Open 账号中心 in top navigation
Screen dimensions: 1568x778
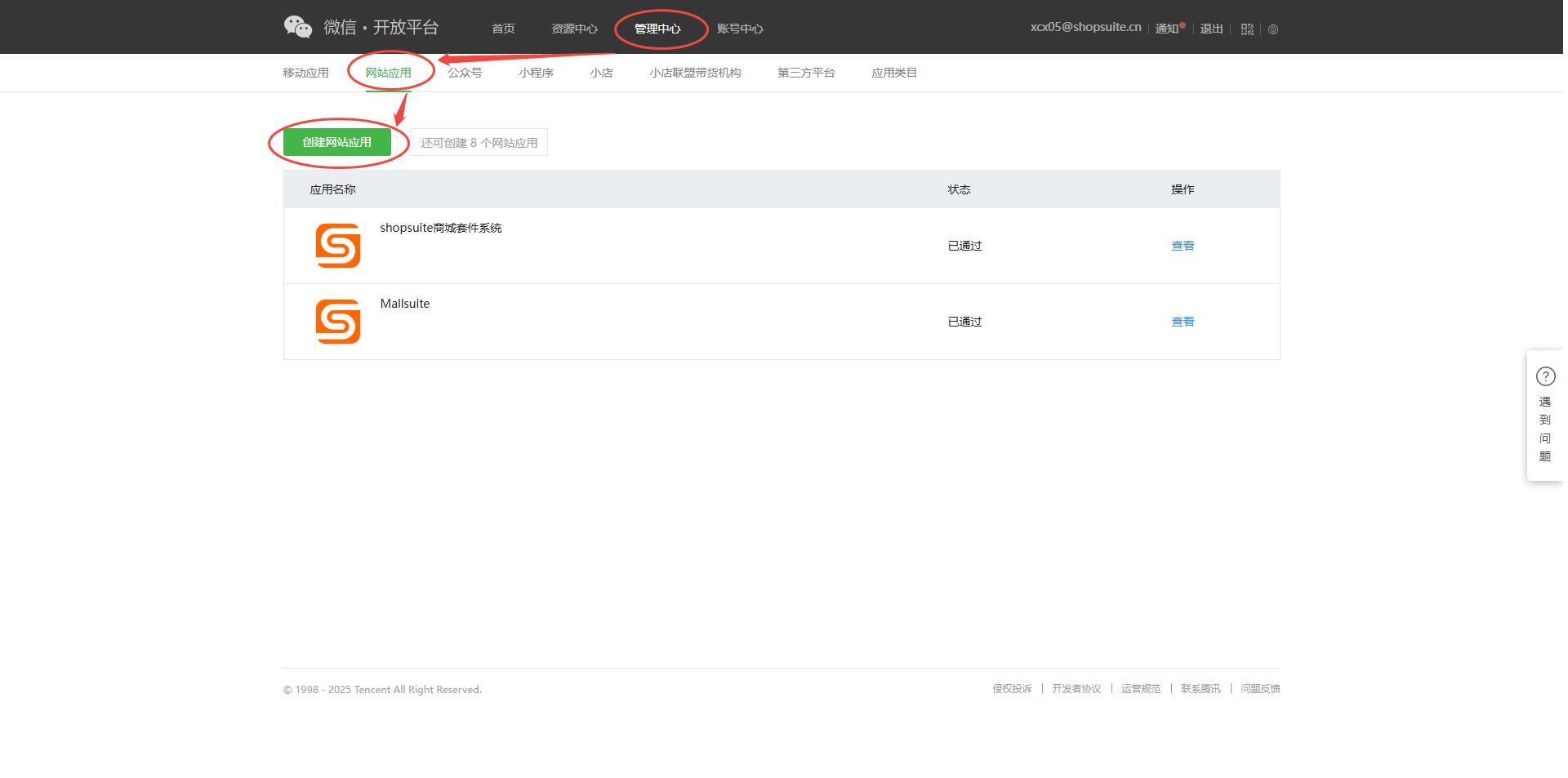click(x=740, y=29)
